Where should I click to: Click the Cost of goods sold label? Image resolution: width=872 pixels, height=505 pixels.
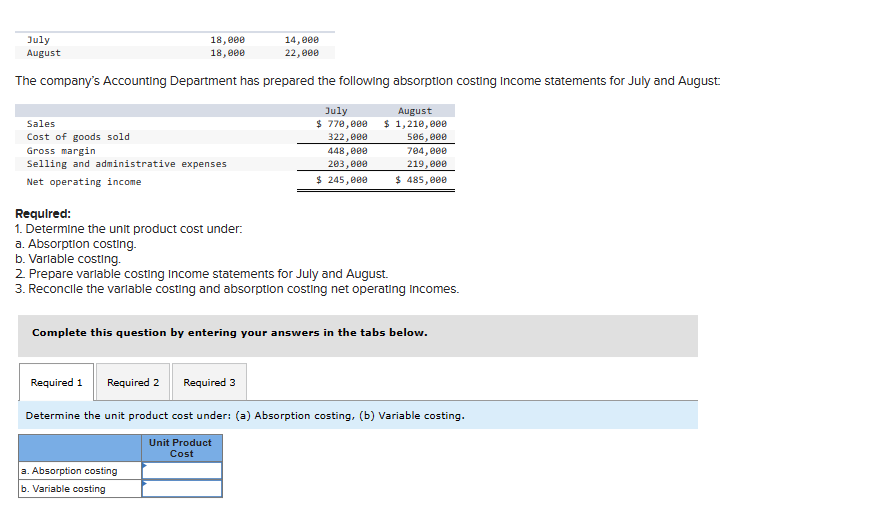pos(78,137)
